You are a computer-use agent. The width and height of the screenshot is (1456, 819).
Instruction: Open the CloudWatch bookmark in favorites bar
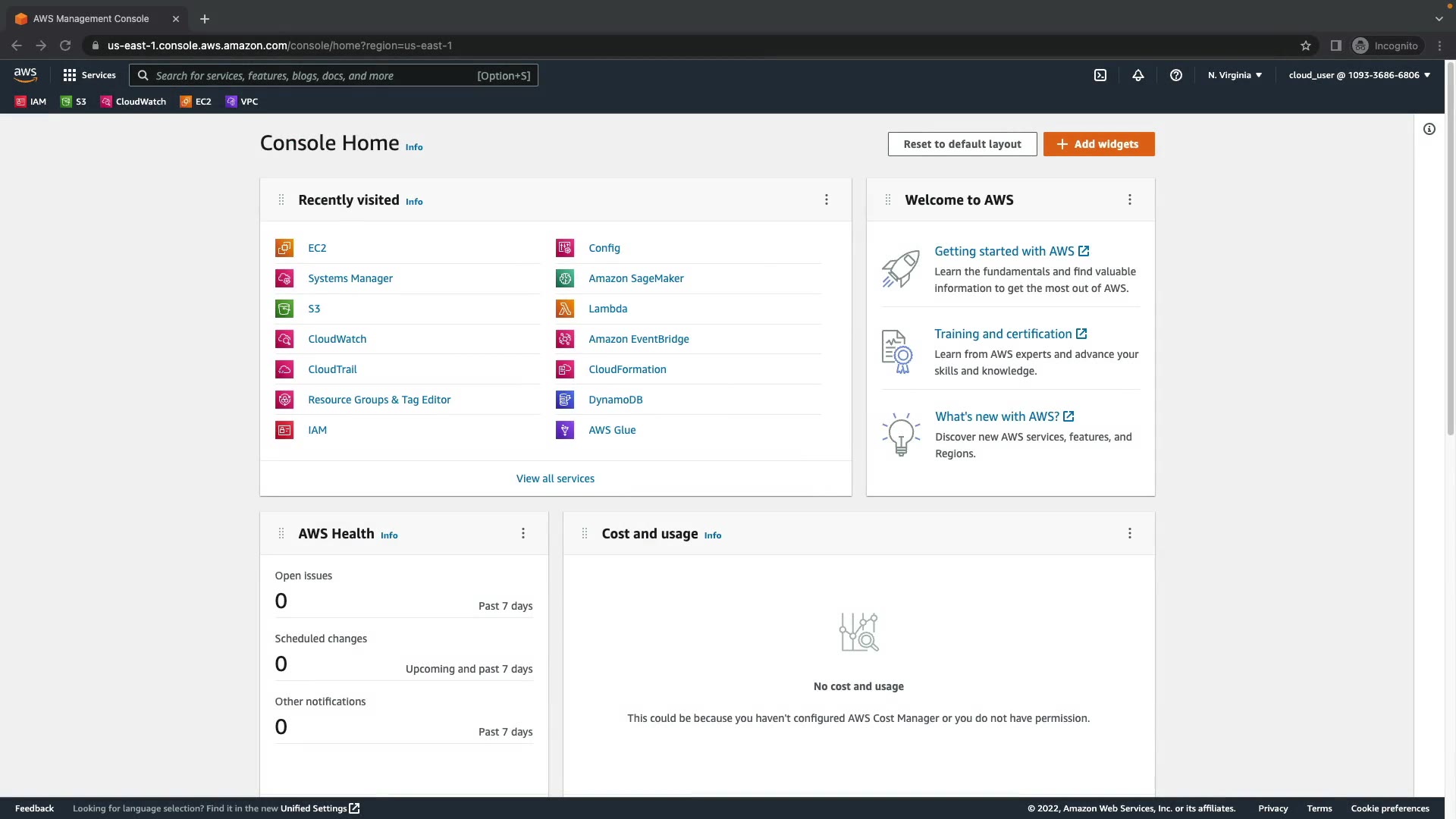point(133,102)
